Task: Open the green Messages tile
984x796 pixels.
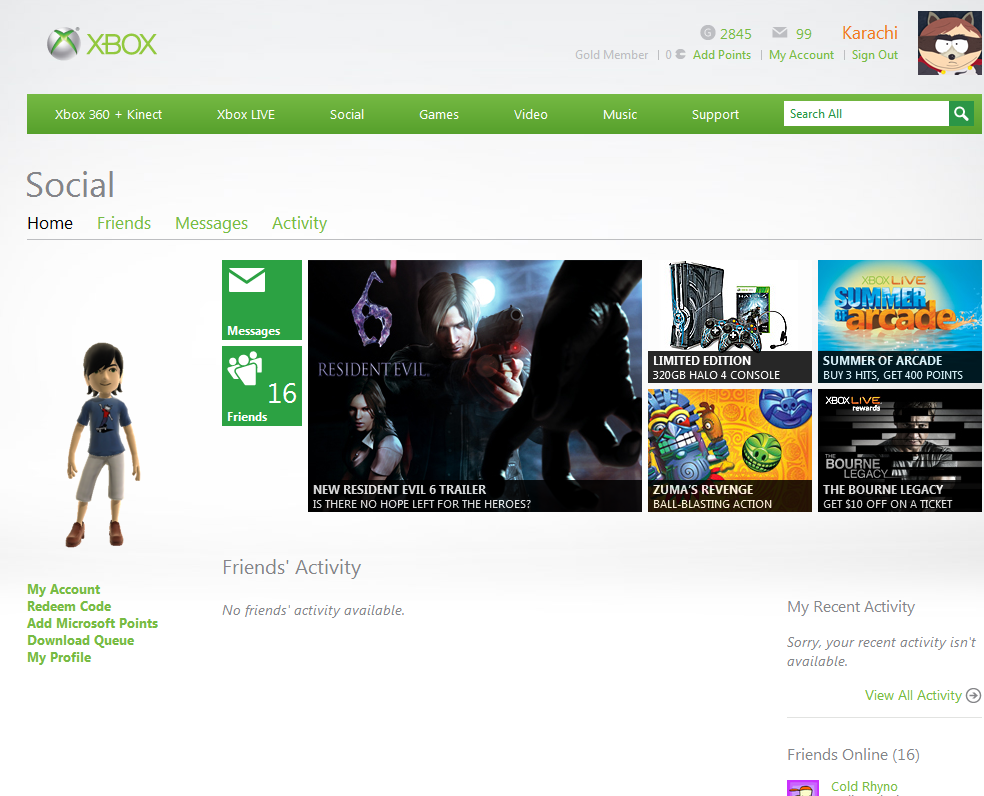Action: (262, 300)
